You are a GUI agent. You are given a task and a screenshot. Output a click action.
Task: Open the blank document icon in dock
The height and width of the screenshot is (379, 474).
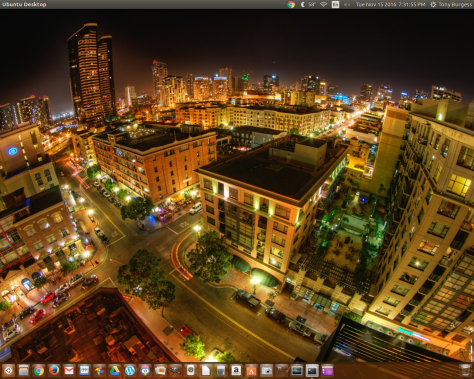pyautogui.click(x=206, y=370)
